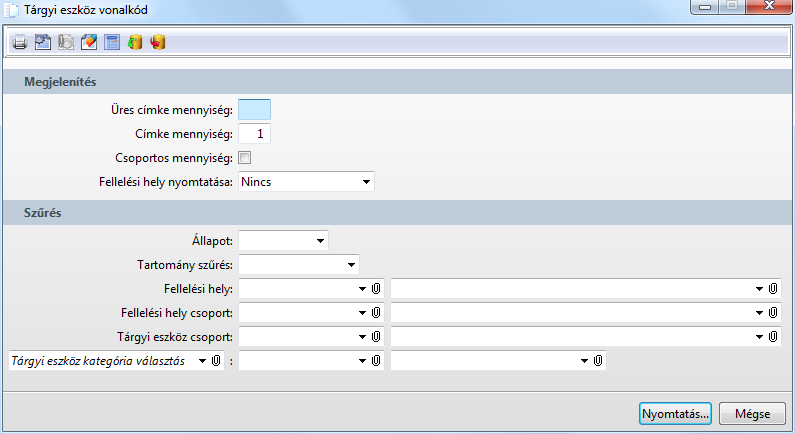795x434 pixels.
Task: Click paperclip of the middle category value field
Action: point(376,360)
